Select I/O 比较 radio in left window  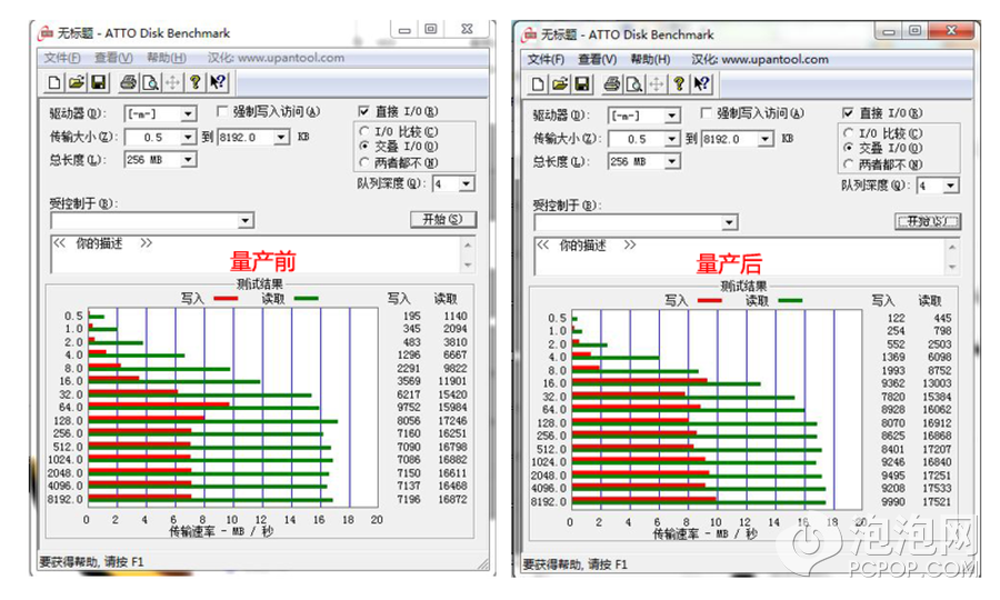click(365, 131)
